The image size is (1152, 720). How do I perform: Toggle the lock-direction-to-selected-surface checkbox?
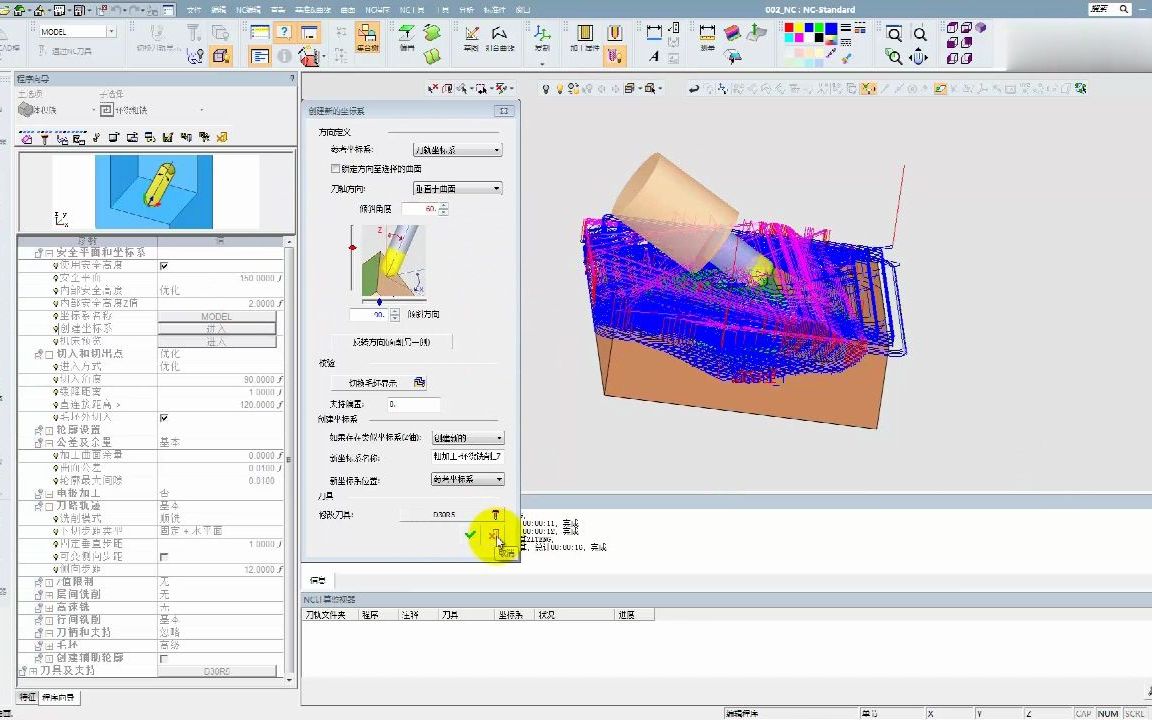pyautogui.click(x=335, y=169)
